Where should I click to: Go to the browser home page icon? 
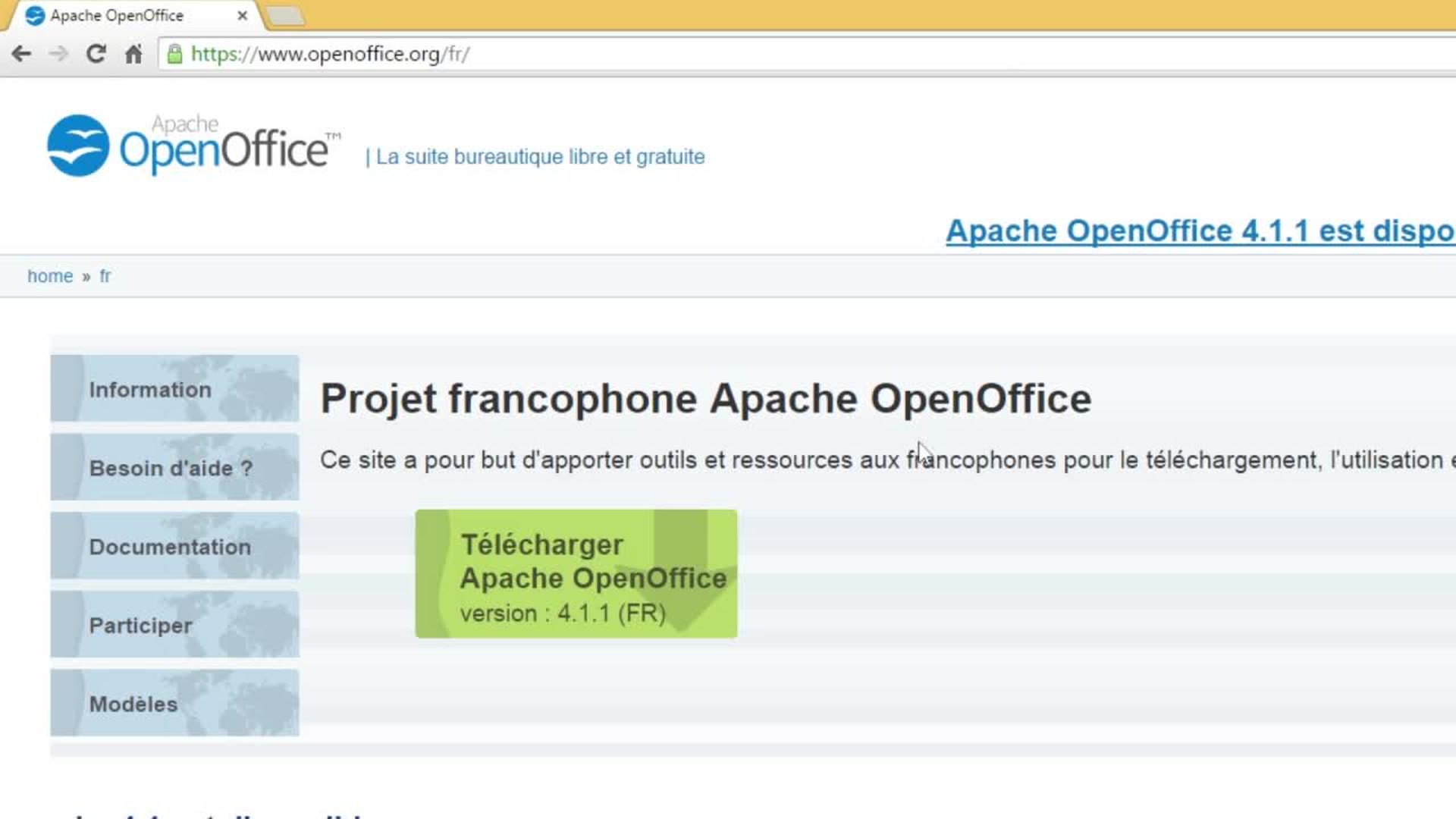tap(133, 54)
